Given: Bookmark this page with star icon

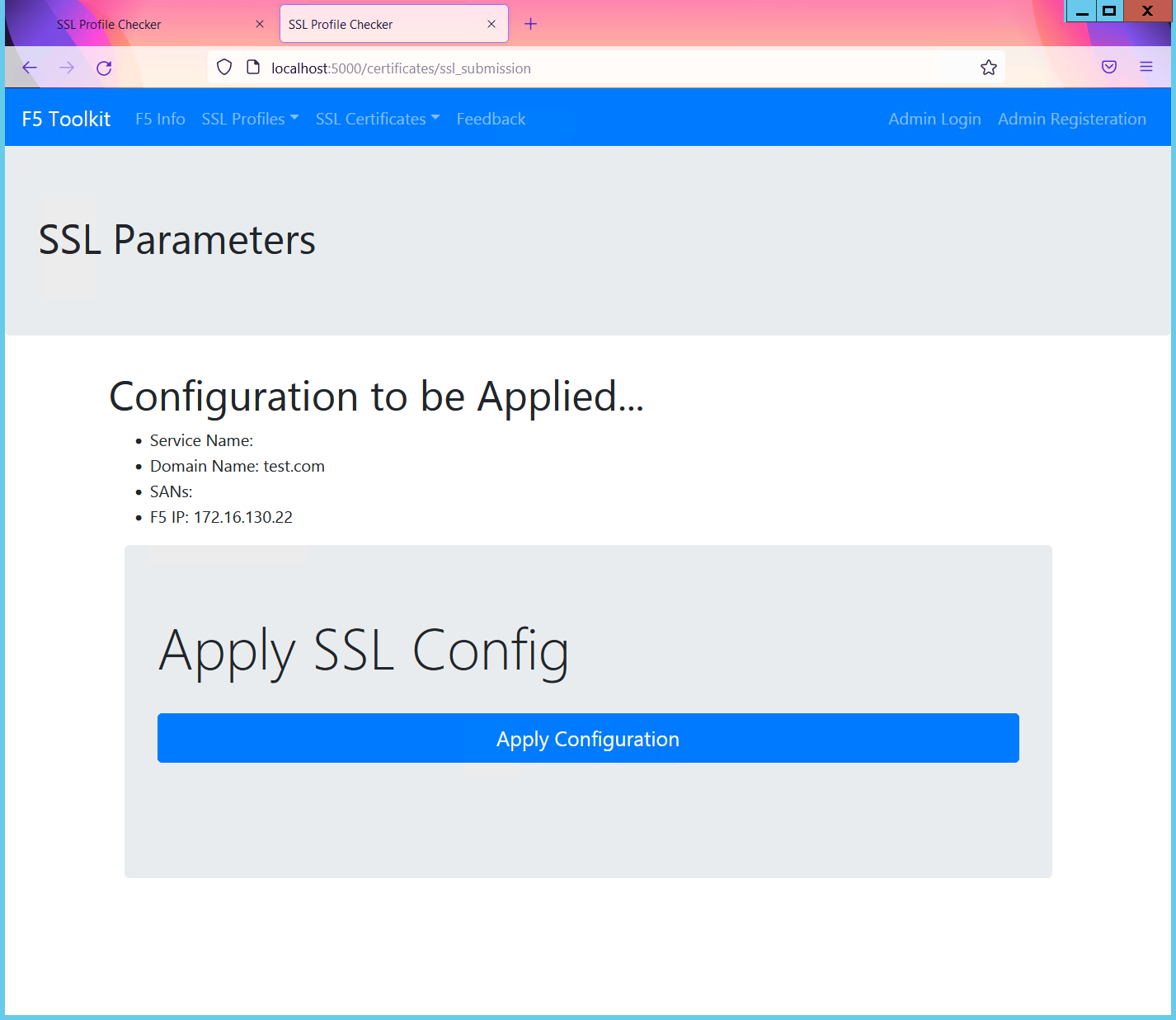Looking at the screenshot, I should click(989, 68).
